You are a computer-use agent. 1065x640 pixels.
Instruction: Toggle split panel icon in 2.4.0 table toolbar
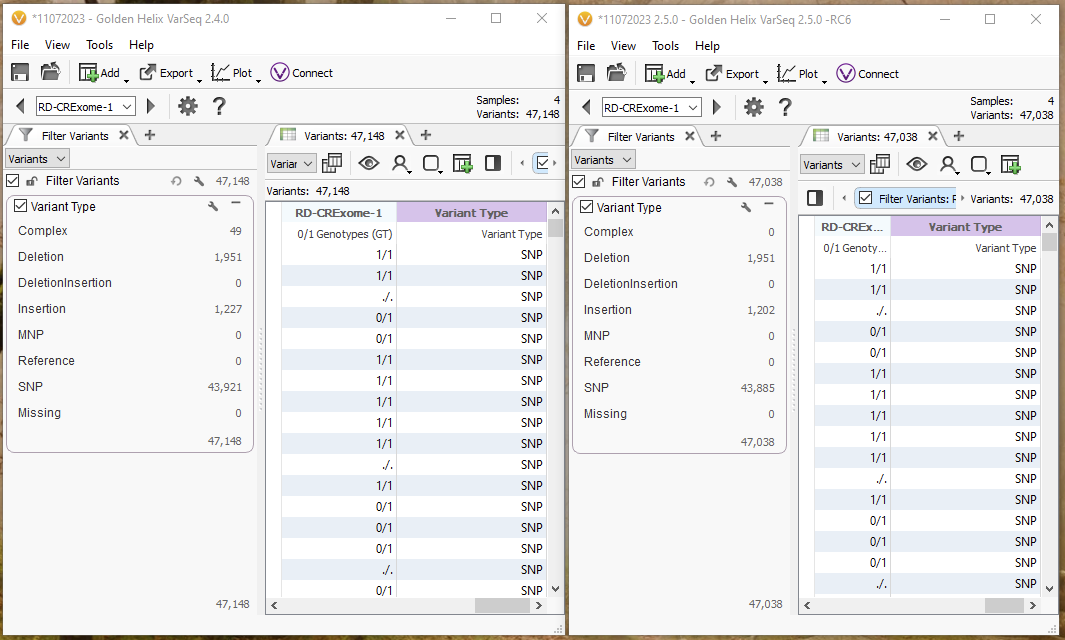tap(493, 163)
